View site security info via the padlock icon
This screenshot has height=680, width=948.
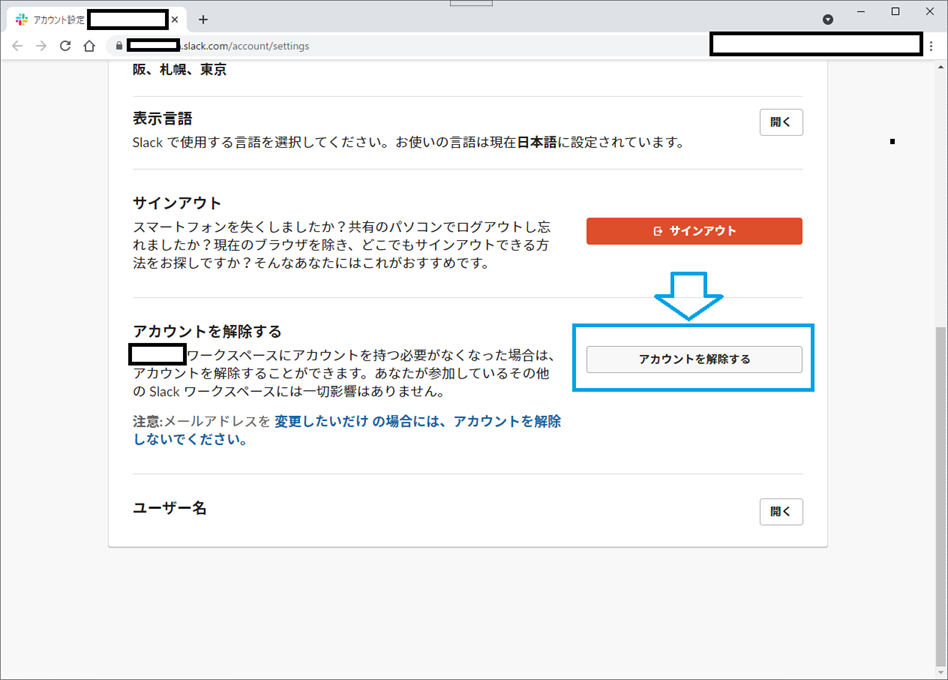click(x=117, y=45)
